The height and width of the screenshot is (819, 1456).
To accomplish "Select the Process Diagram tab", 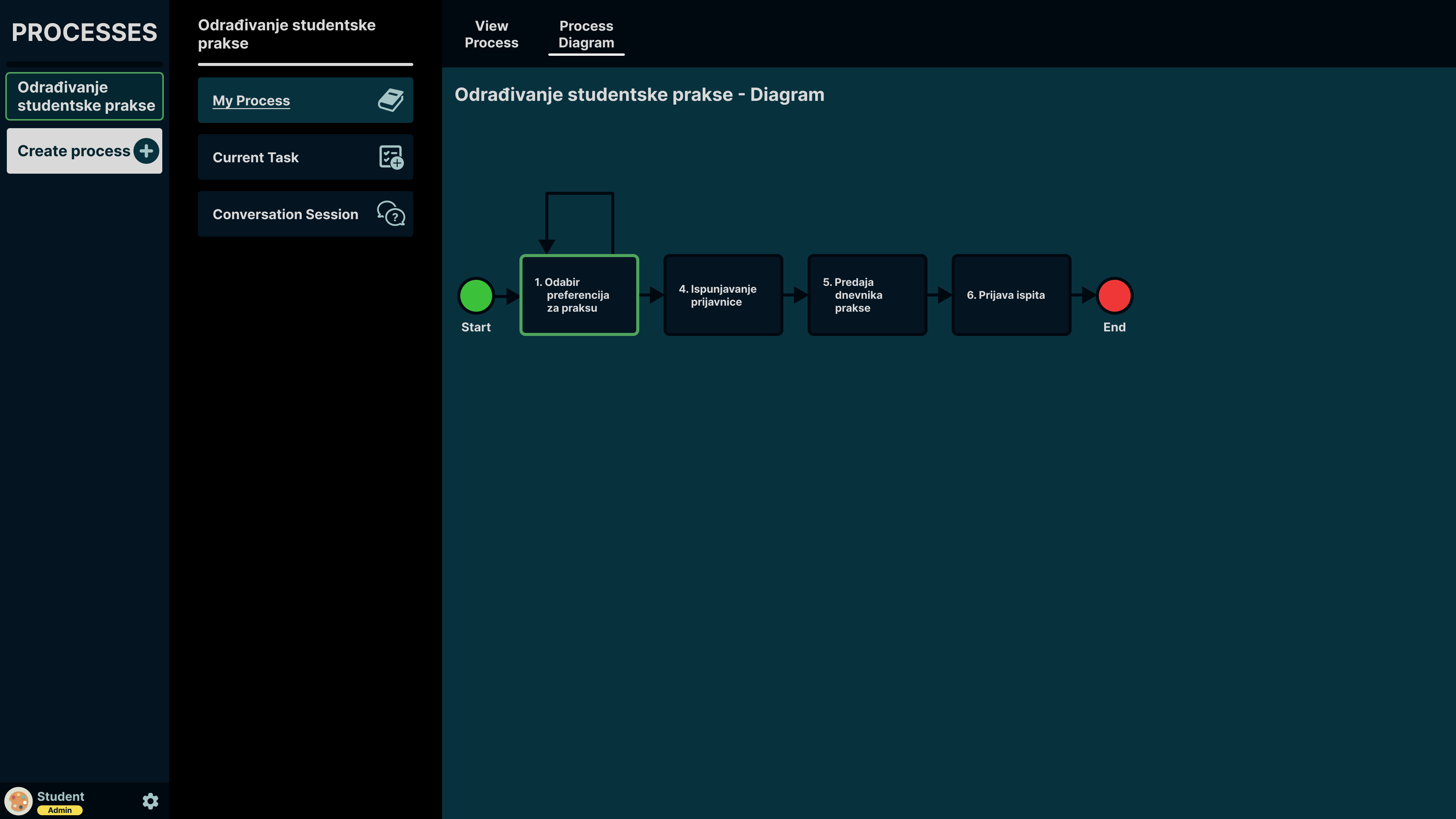I will coord(586,35).
